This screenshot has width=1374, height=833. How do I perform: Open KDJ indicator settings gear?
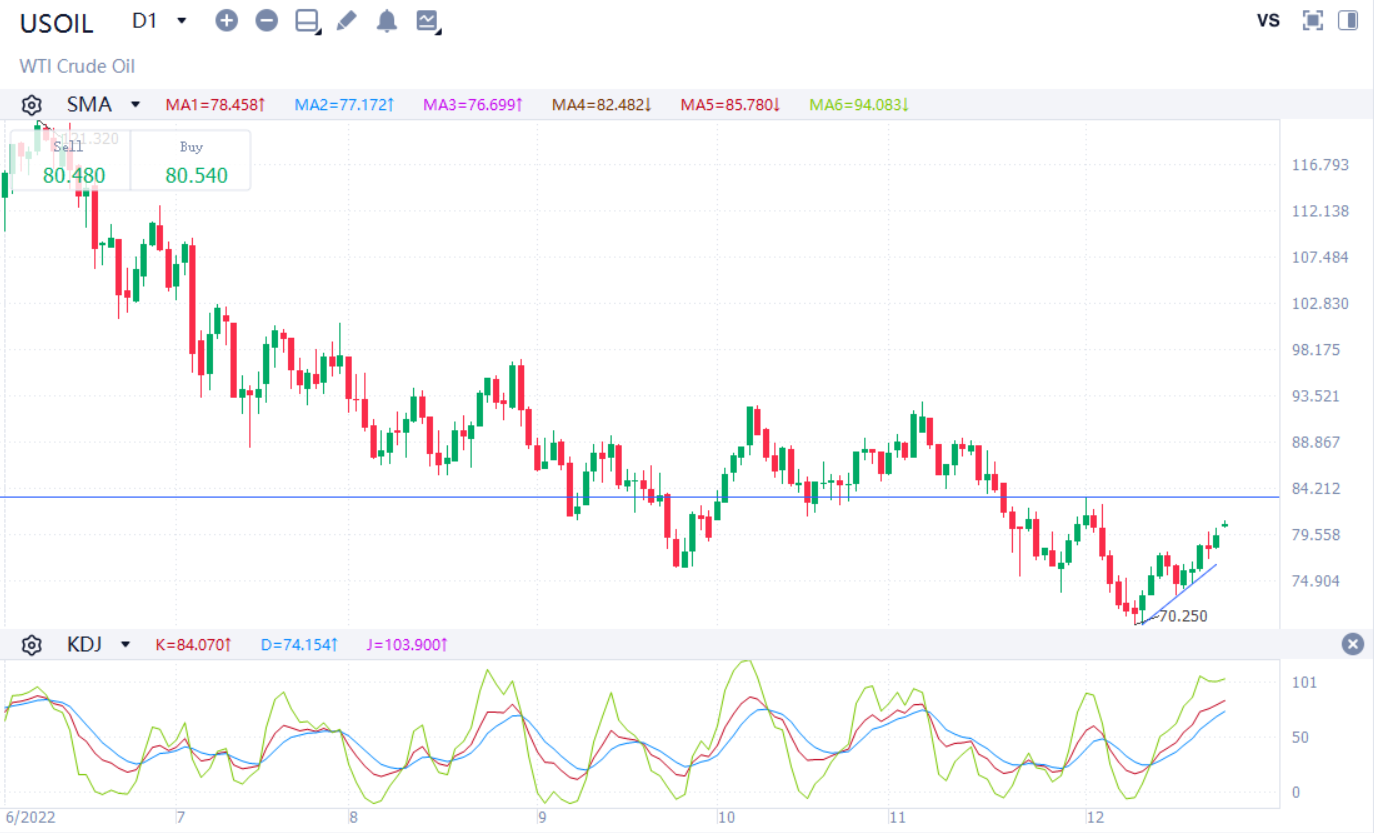pos(30,645)
